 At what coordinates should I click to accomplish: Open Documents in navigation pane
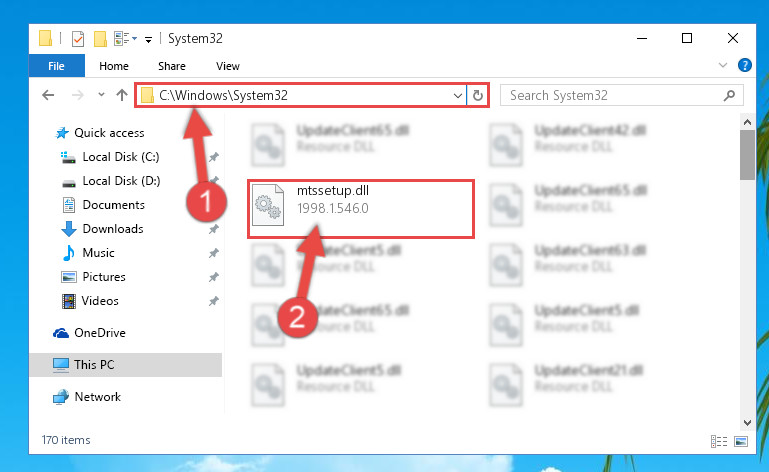tap(113, 205)
